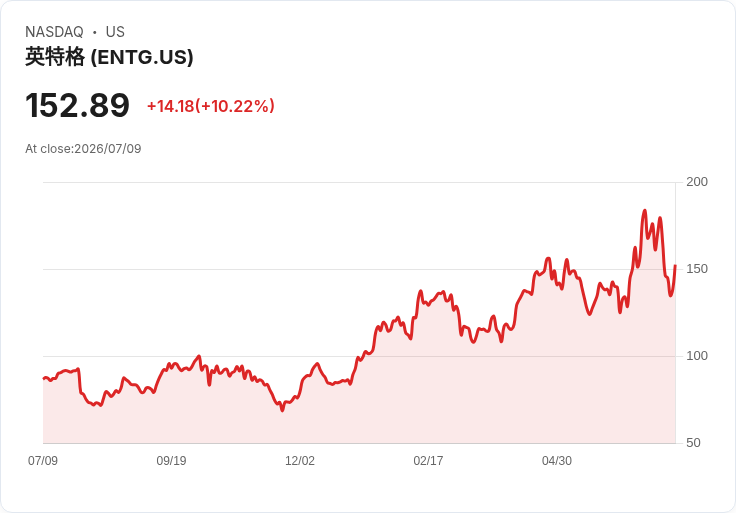Click the NASDAQ exchange label
736x513 pixels.
pyautogui.click(x=54, y=32)
